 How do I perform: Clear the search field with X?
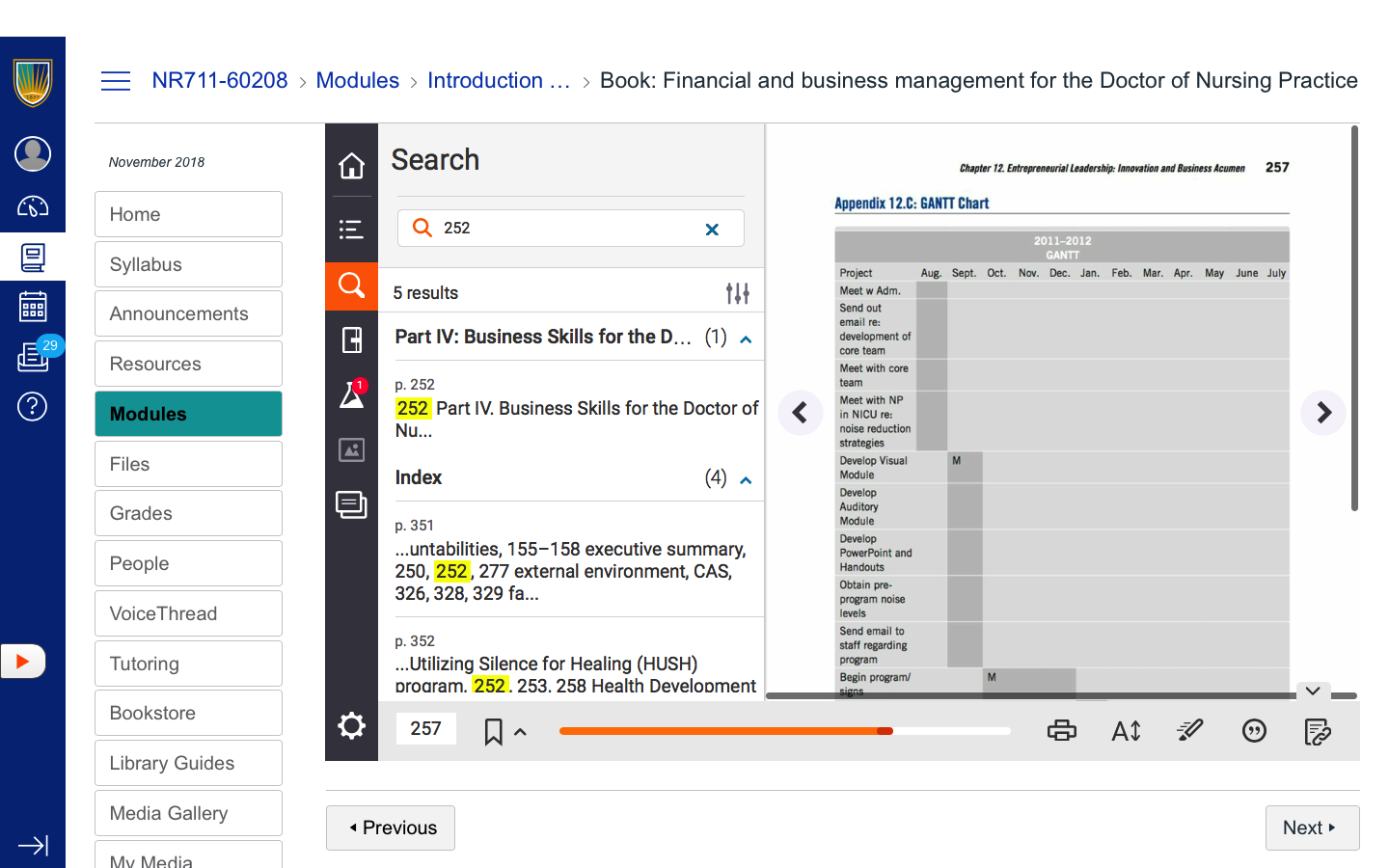coord(712,230)
